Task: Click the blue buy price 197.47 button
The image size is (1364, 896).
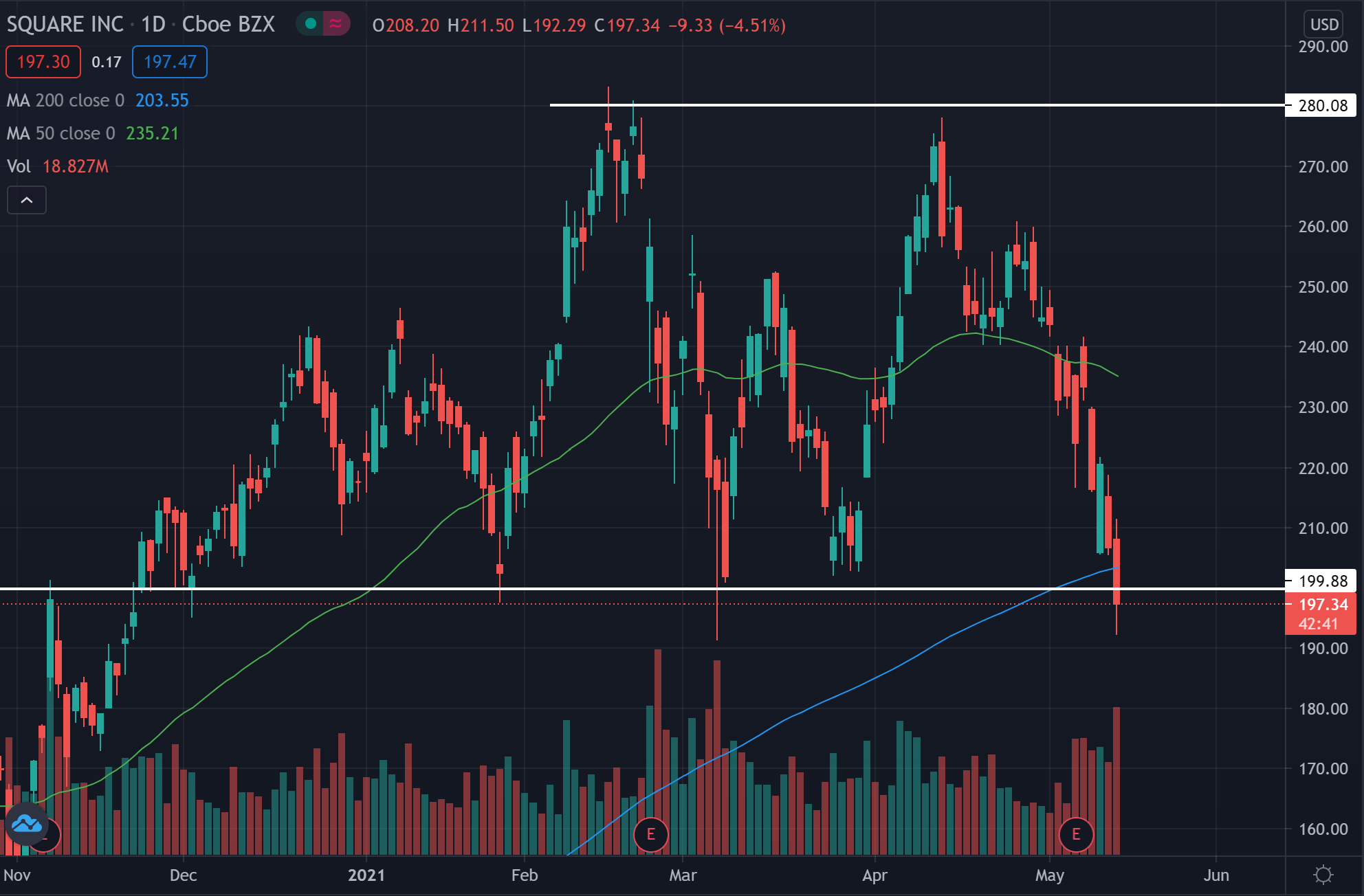Action: (x=170, y=62)
